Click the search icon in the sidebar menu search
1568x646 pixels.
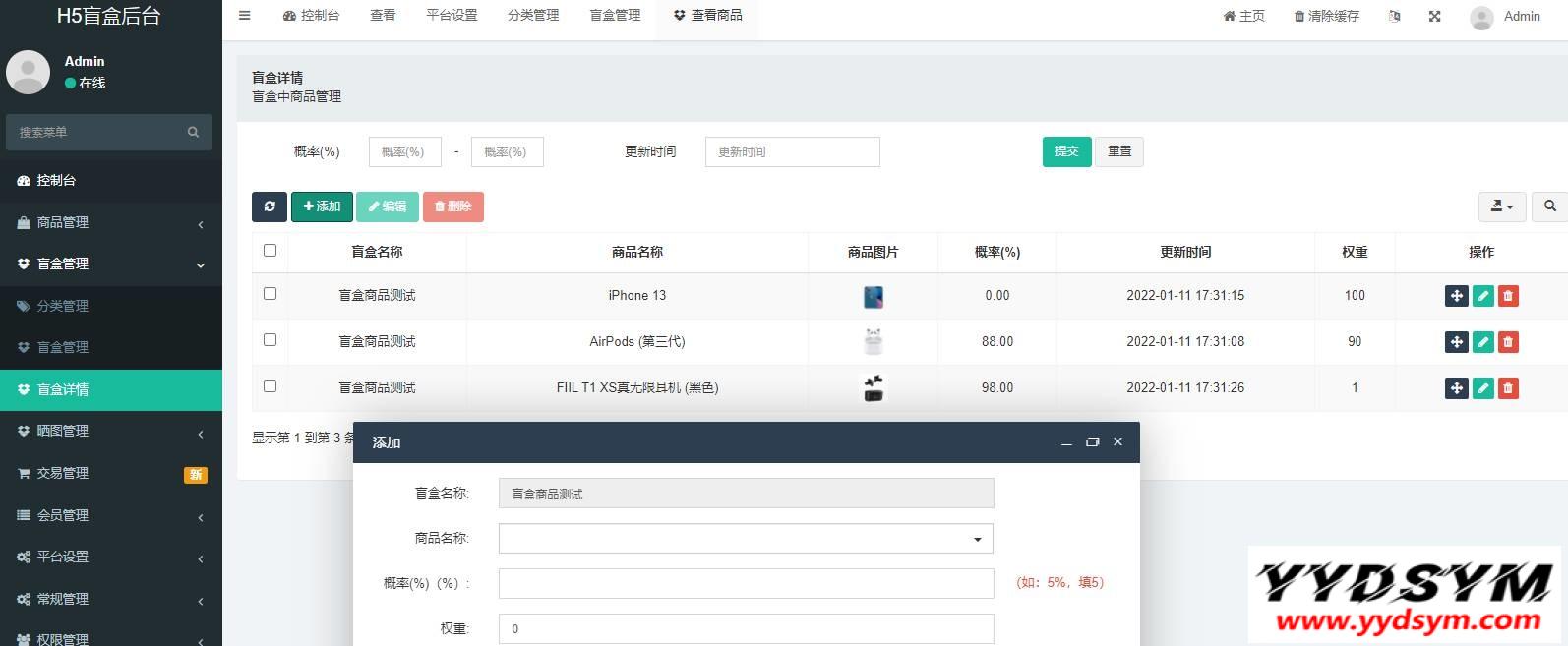coord(193,132)
